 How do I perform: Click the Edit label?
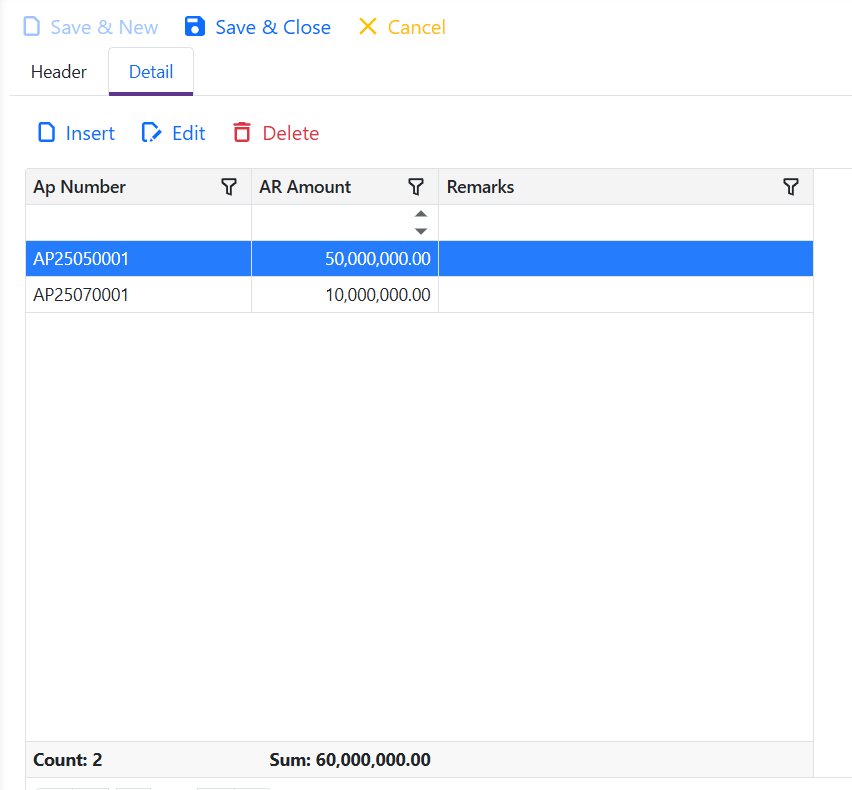click(x=189, y=133)
